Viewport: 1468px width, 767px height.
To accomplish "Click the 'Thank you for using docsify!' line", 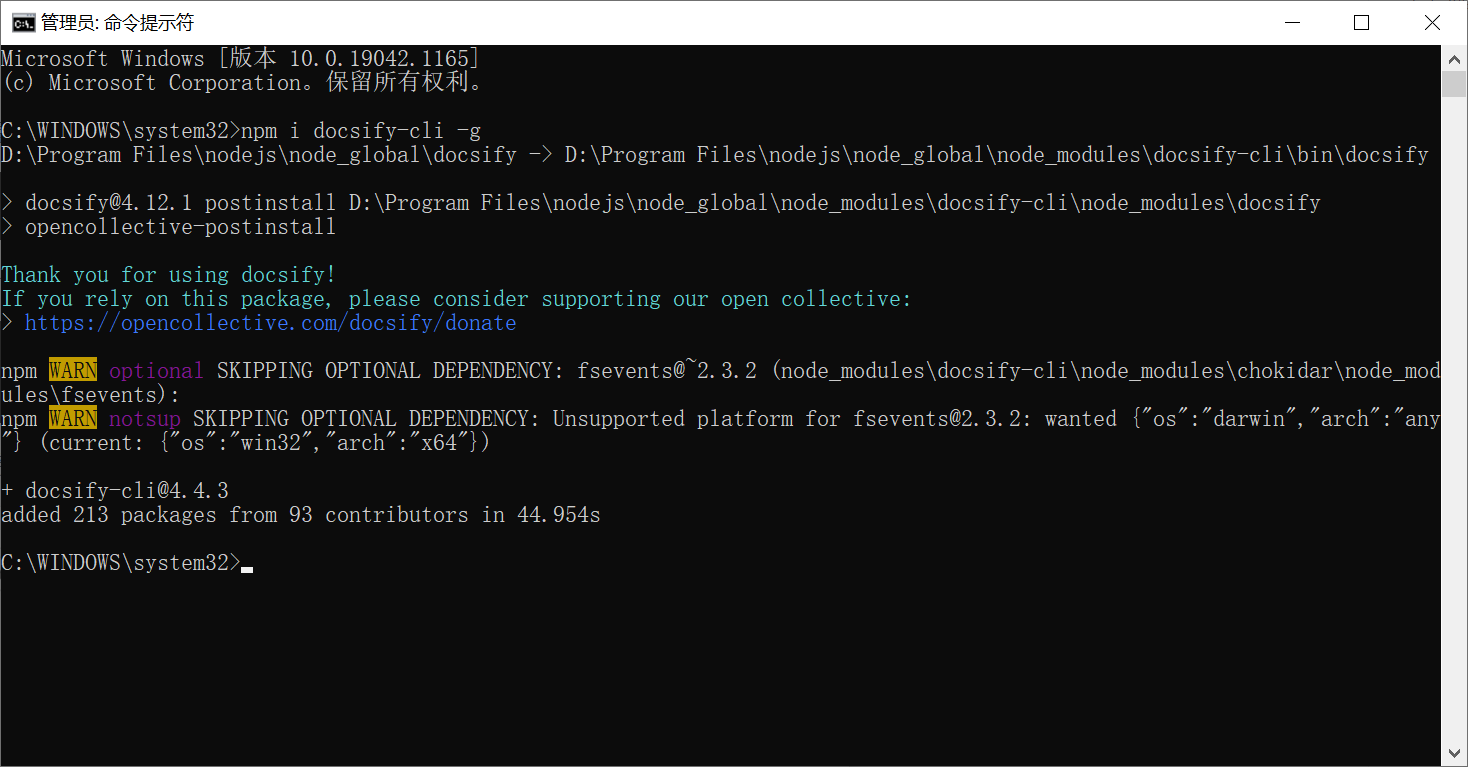I will [x=169, y=275].
